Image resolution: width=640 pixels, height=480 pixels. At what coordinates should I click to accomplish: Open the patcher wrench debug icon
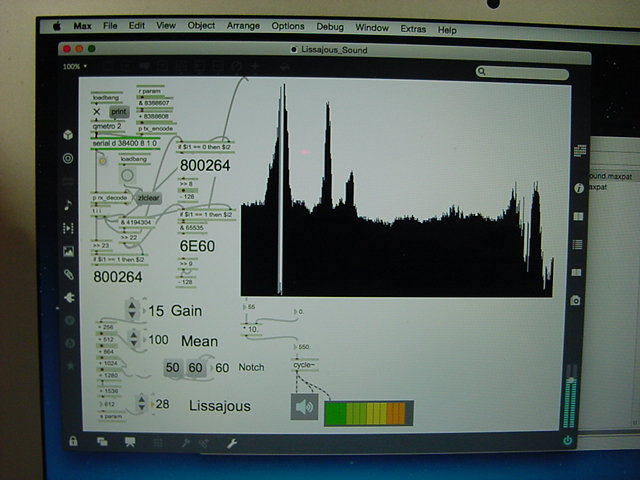[232, 443]
